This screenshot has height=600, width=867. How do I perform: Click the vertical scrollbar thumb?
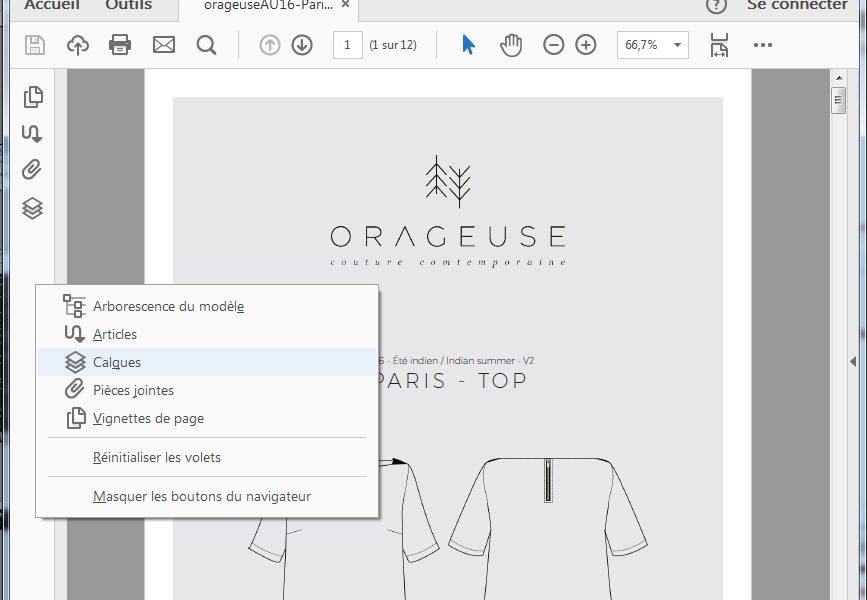(838, 100)
